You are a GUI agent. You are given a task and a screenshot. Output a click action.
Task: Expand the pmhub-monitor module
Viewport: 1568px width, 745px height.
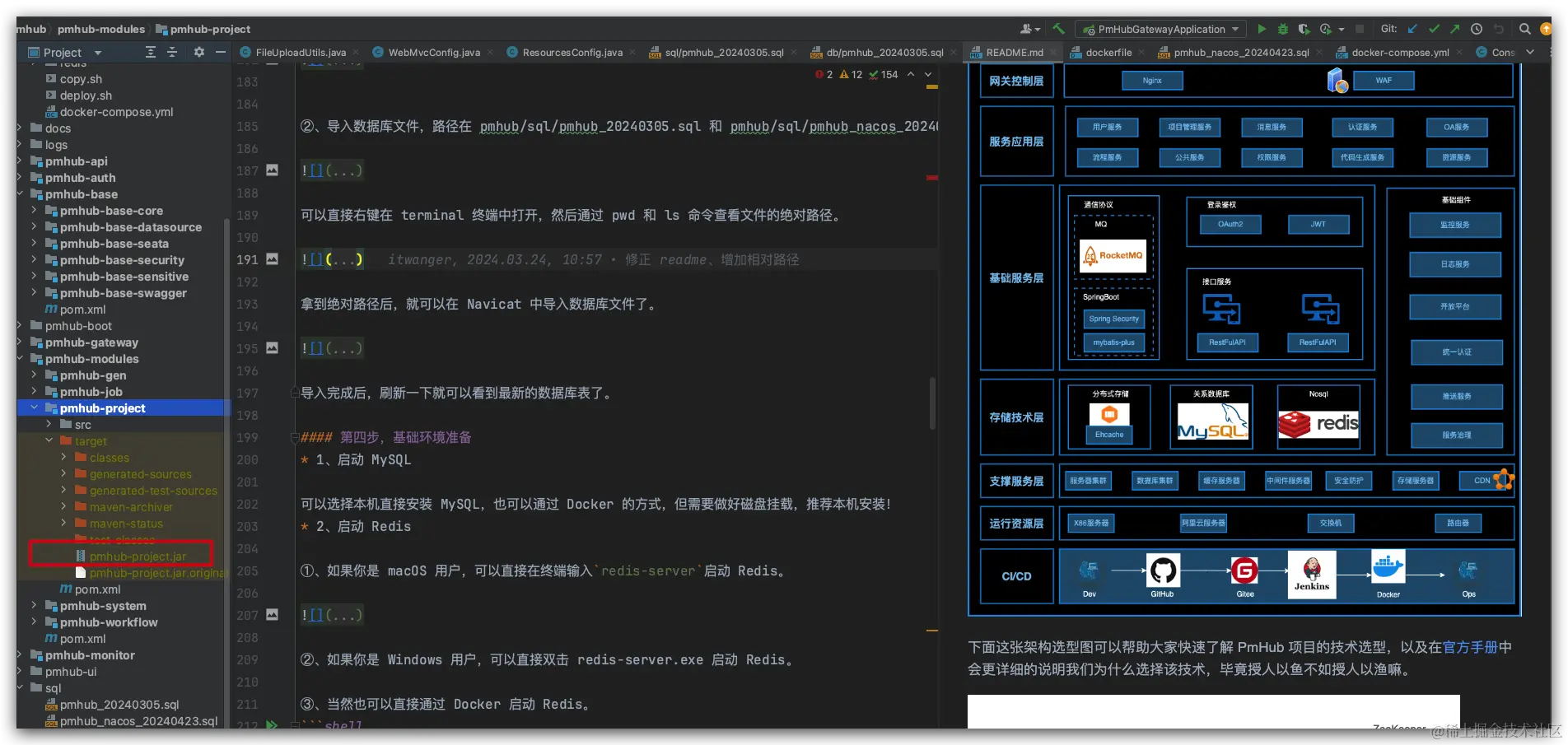21,655
